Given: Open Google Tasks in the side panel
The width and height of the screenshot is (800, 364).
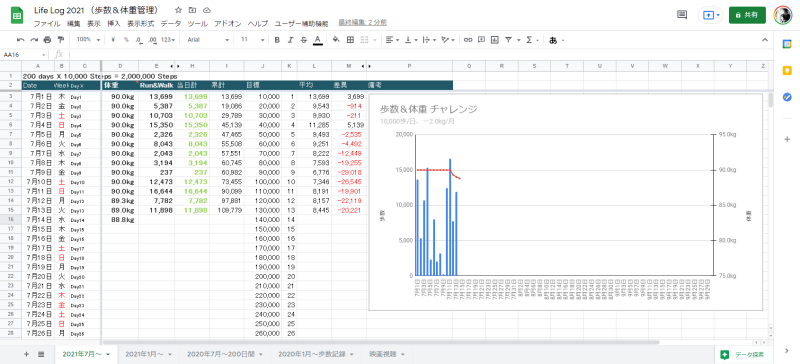Looking at the screenshot, I should tap(787, 98).
